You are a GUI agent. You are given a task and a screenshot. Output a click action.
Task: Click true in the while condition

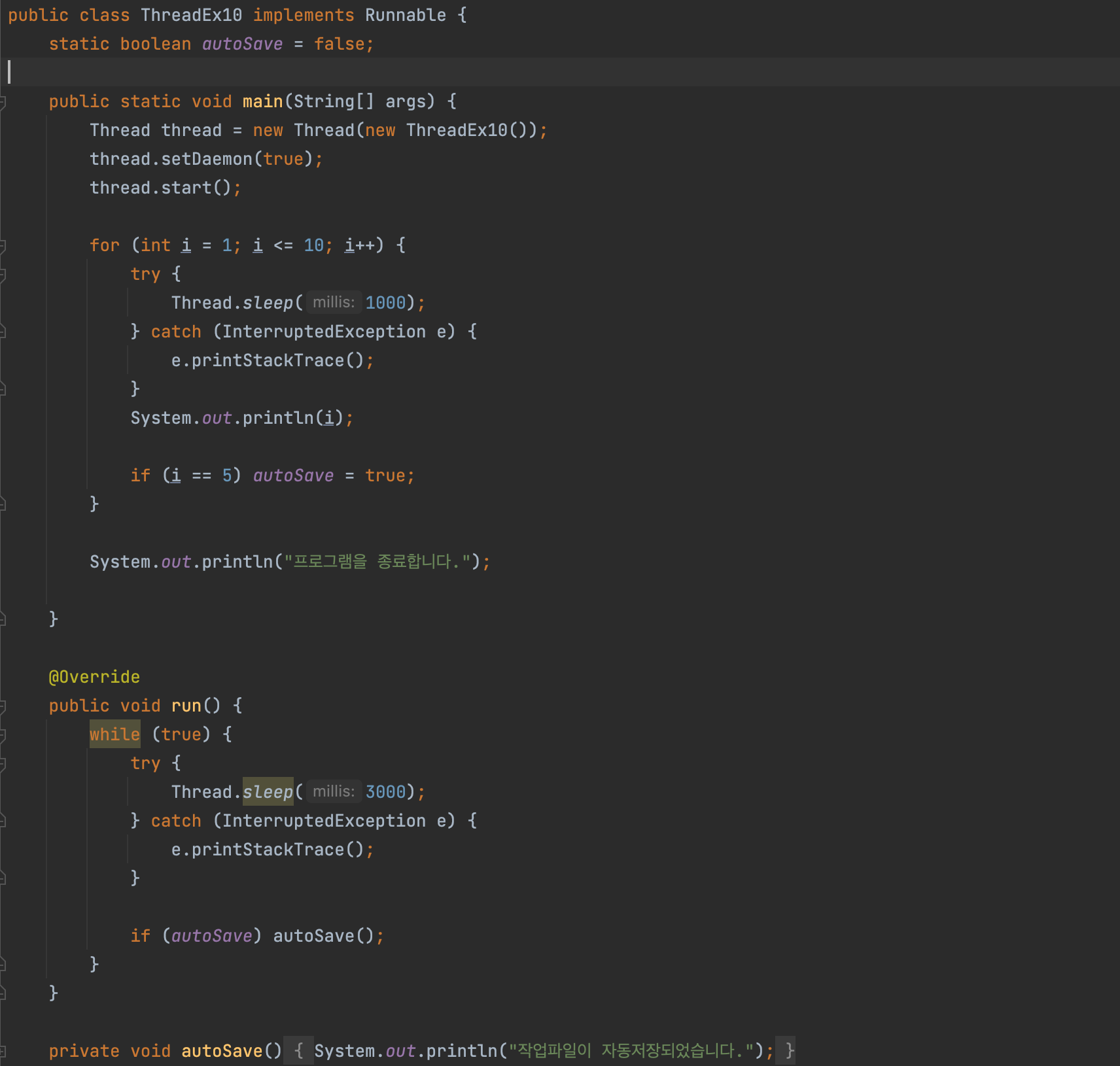tap(181, 734)
